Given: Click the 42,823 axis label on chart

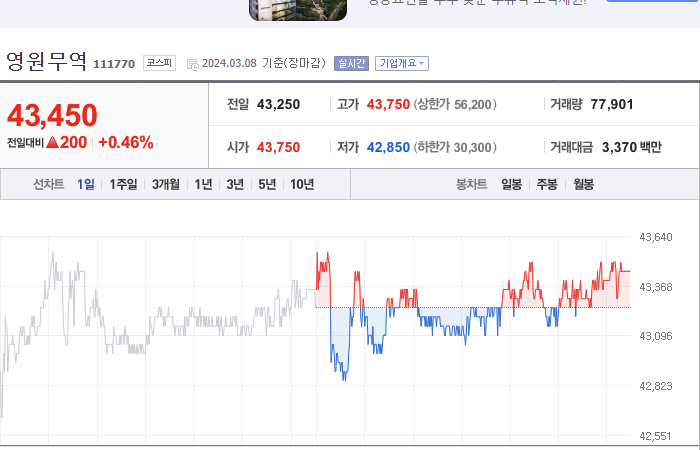Looking at the screenshot, I should pos(656,386).
